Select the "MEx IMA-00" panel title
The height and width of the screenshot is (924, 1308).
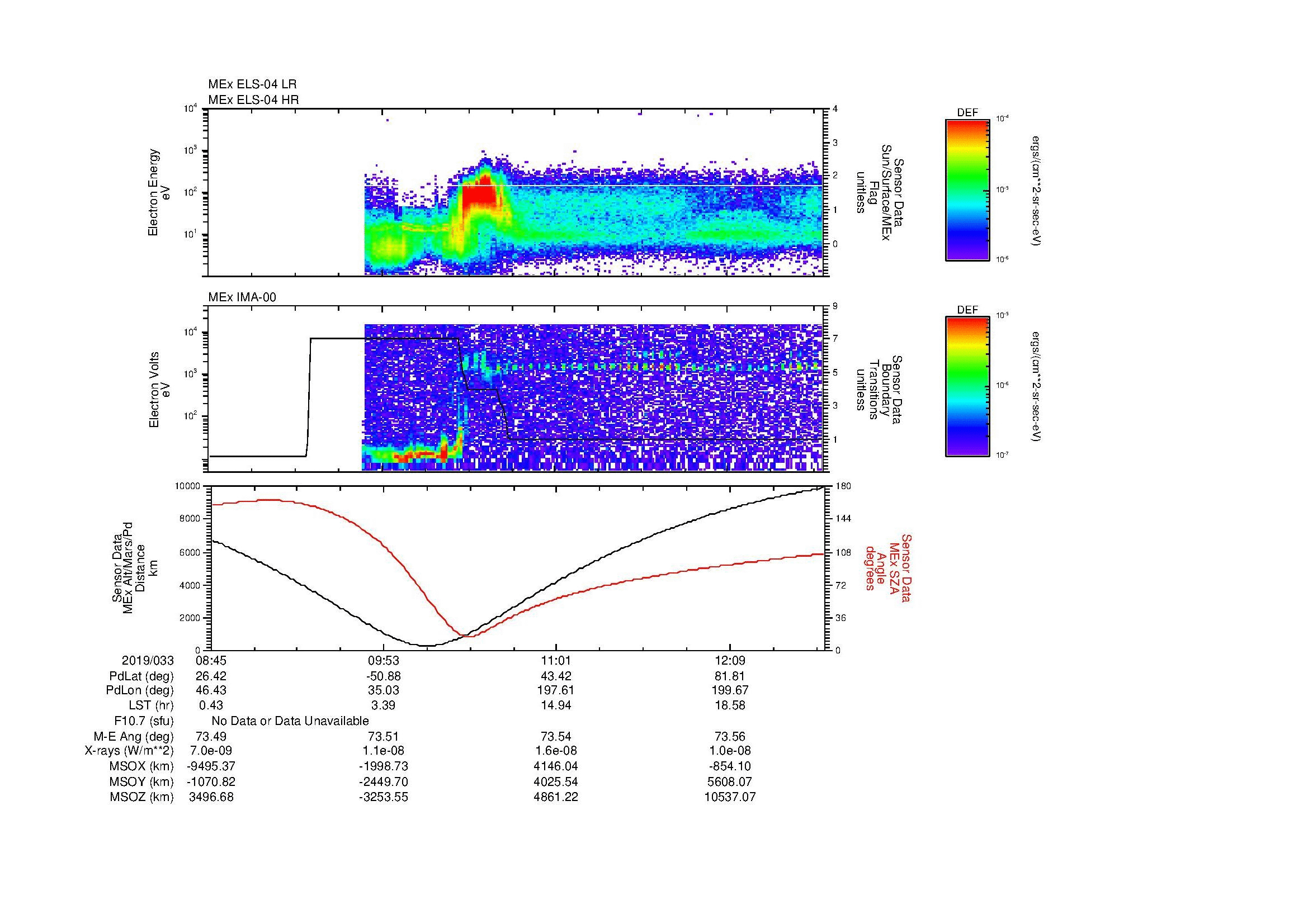click(242, 297)
